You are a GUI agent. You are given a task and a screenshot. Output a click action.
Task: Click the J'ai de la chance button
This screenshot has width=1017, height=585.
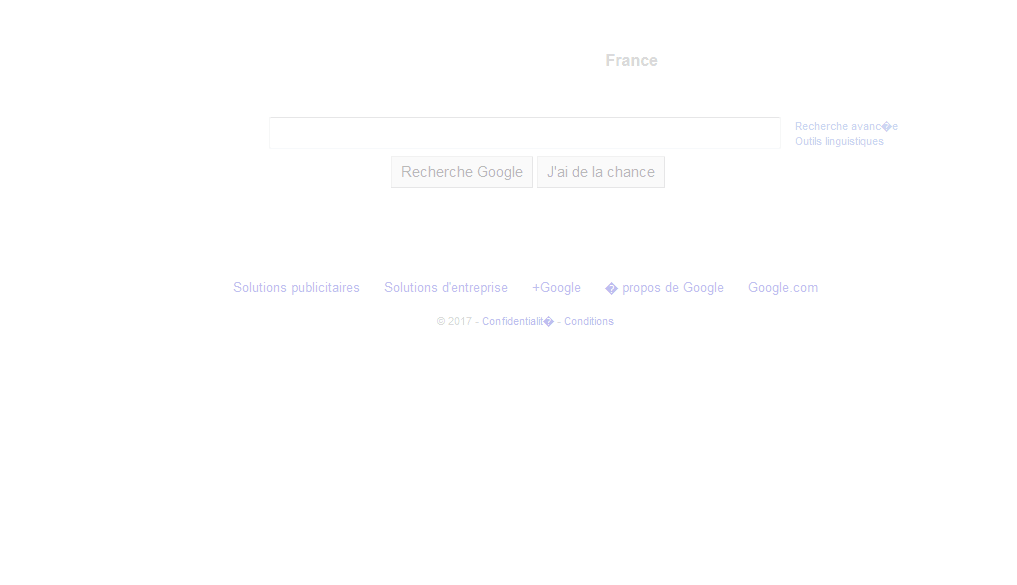pyautogui.click(x=601, y=172)
